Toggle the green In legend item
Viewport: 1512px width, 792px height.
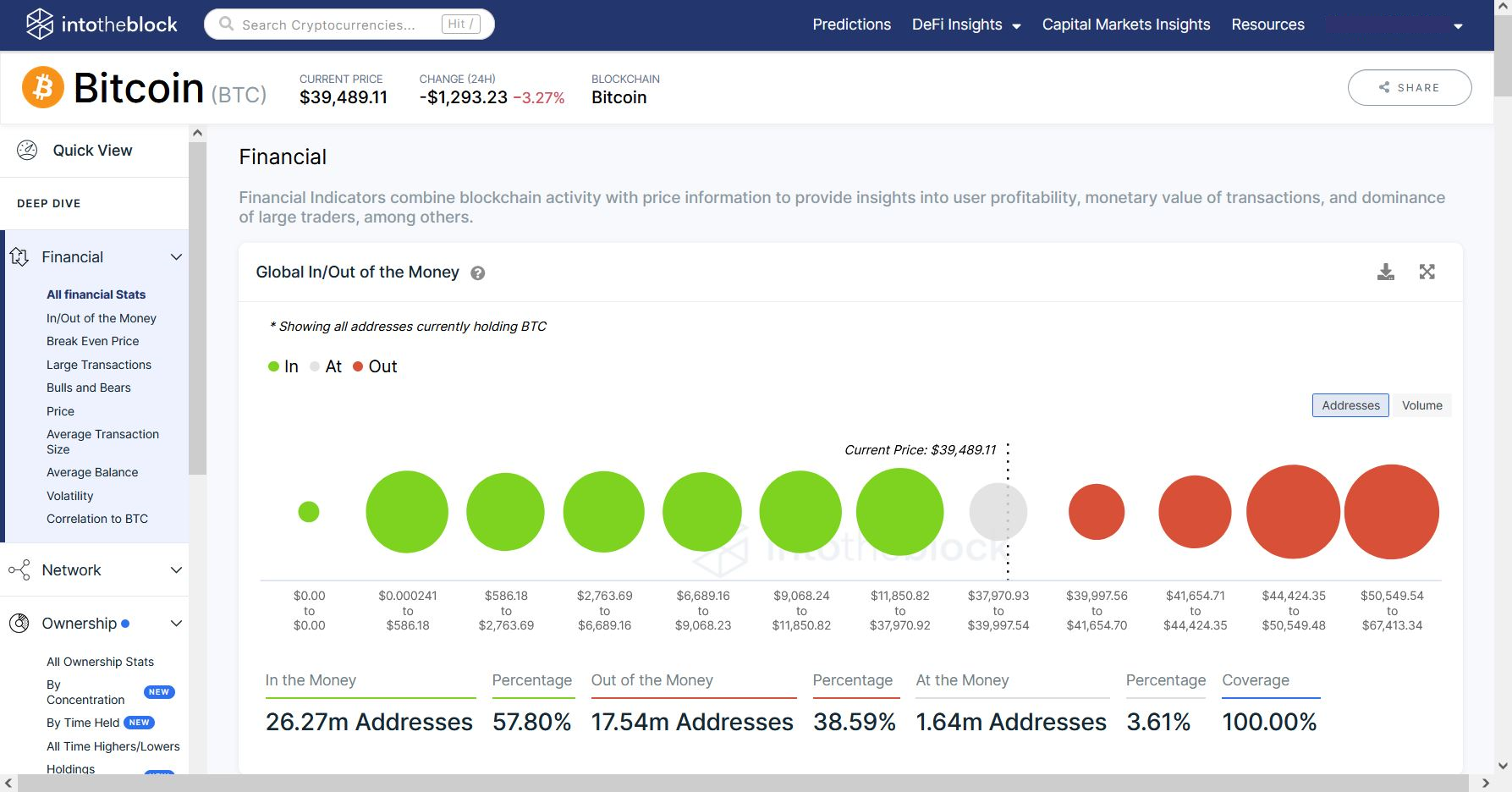[283, 366]
